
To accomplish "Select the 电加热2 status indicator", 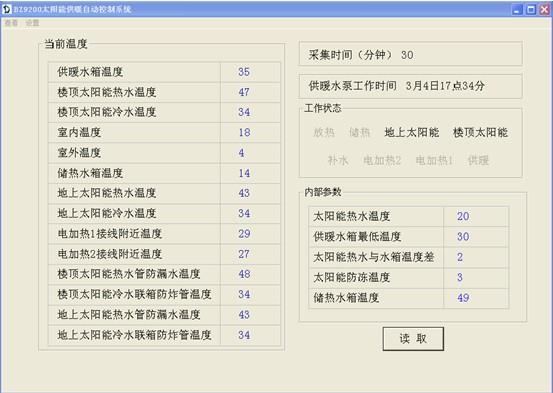I will pyautogui.click(x=382, y=160).
